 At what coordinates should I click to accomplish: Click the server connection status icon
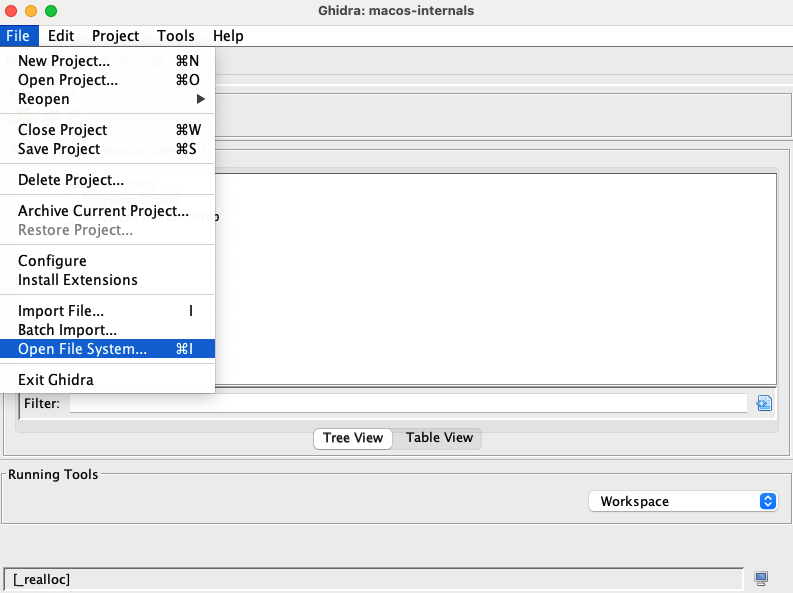click(761, 578)
